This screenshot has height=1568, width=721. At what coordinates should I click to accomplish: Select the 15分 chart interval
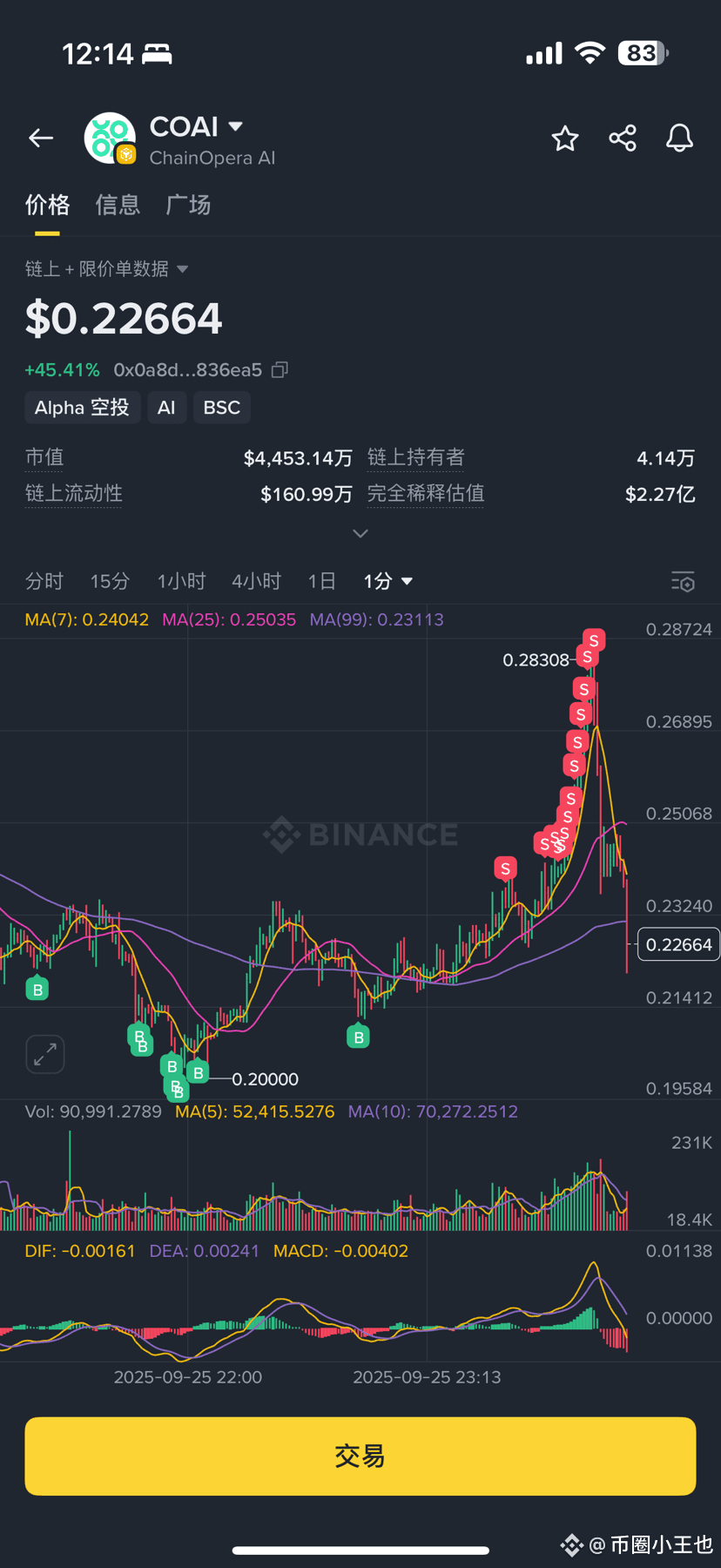(110, 581)
